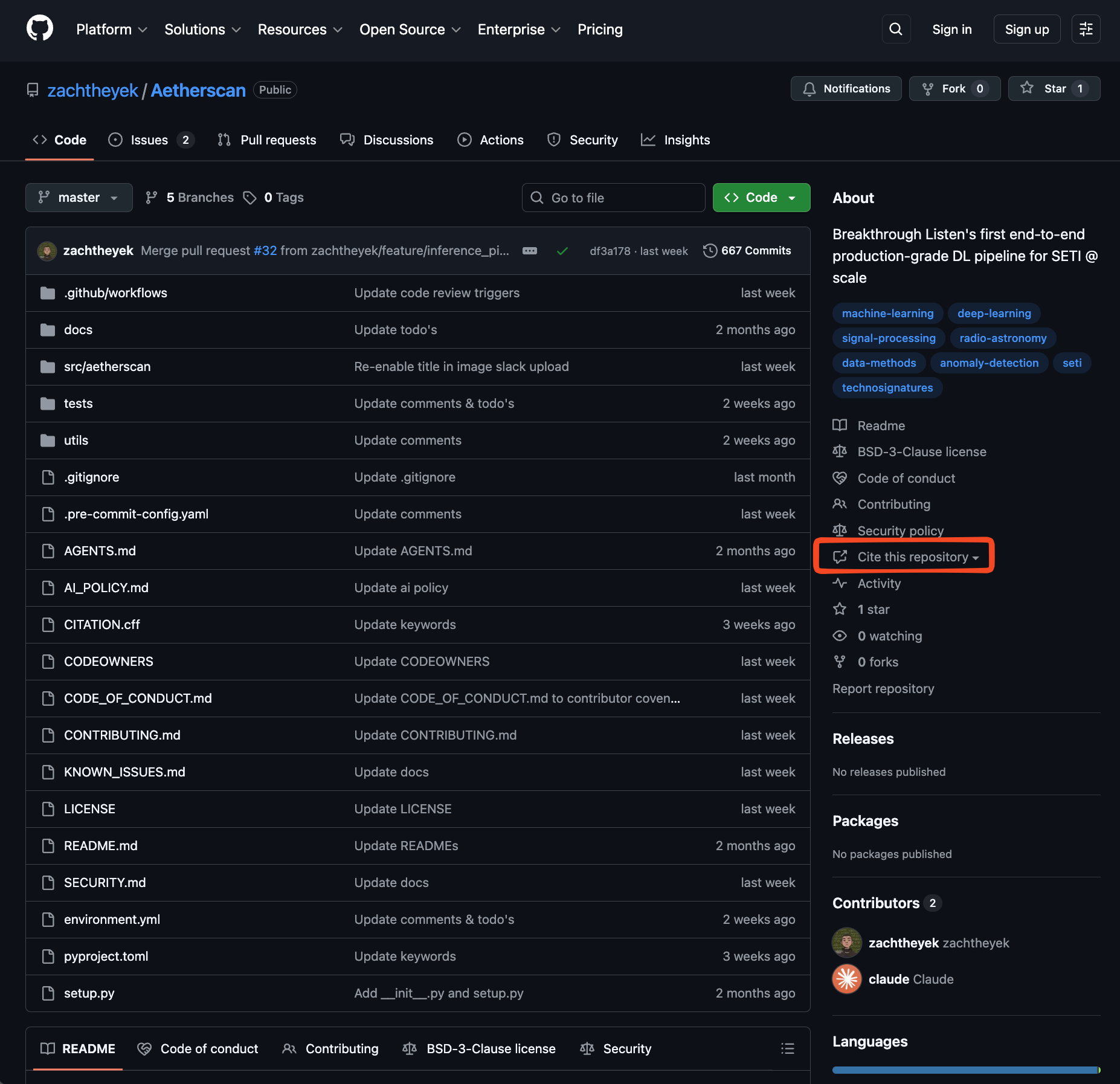1120x1084 pixels.
Task: Click the machine-learning topic tag
Action: pos(887,313)
